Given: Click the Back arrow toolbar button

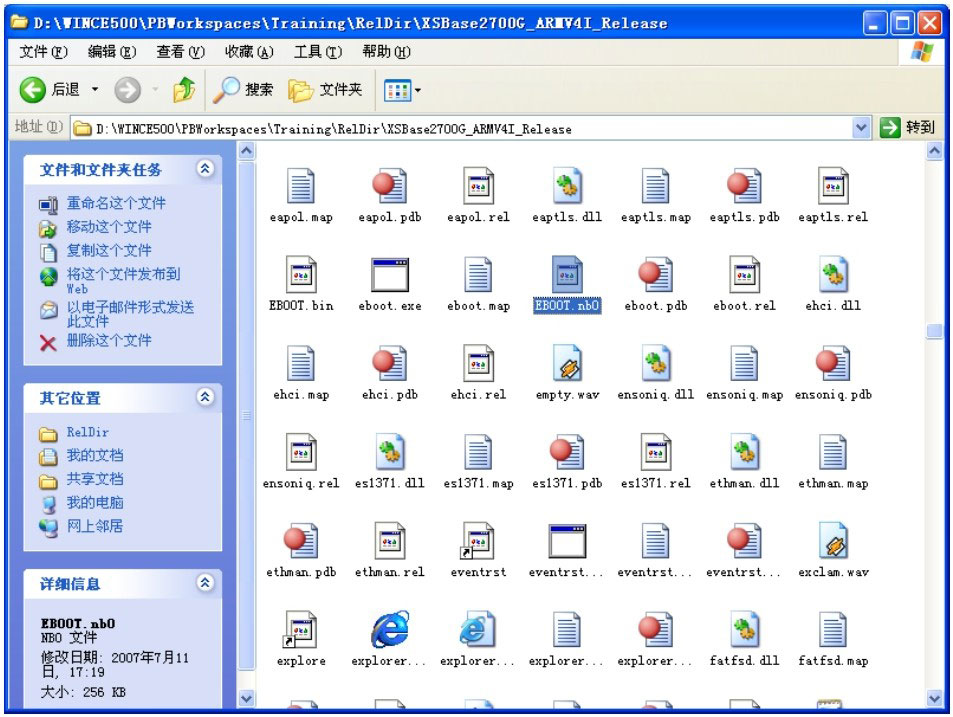Looking at the screenshot, I should coord(33,90).
